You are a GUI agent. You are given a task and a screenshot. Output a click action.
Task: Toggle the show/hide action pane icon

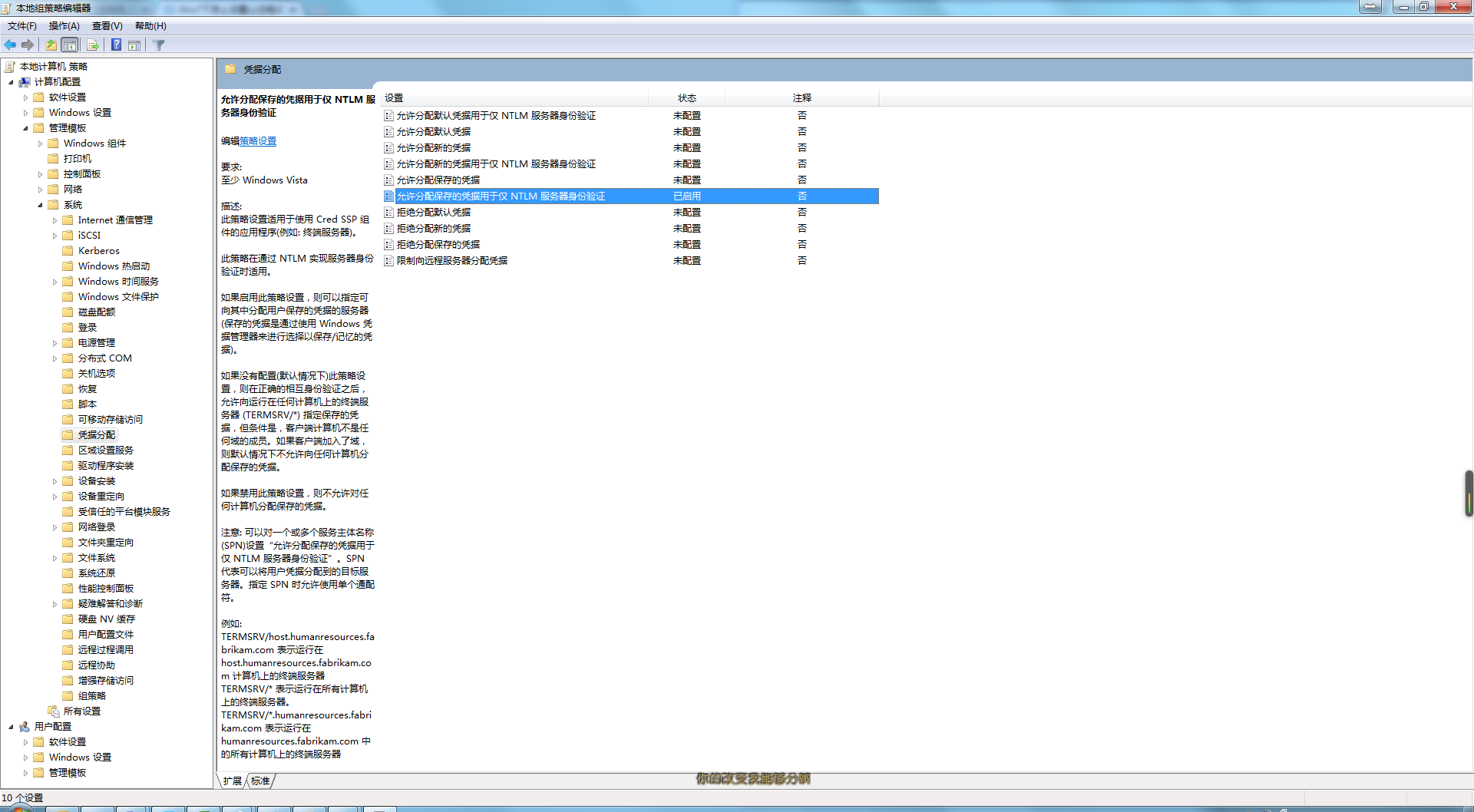pos(134,45)
